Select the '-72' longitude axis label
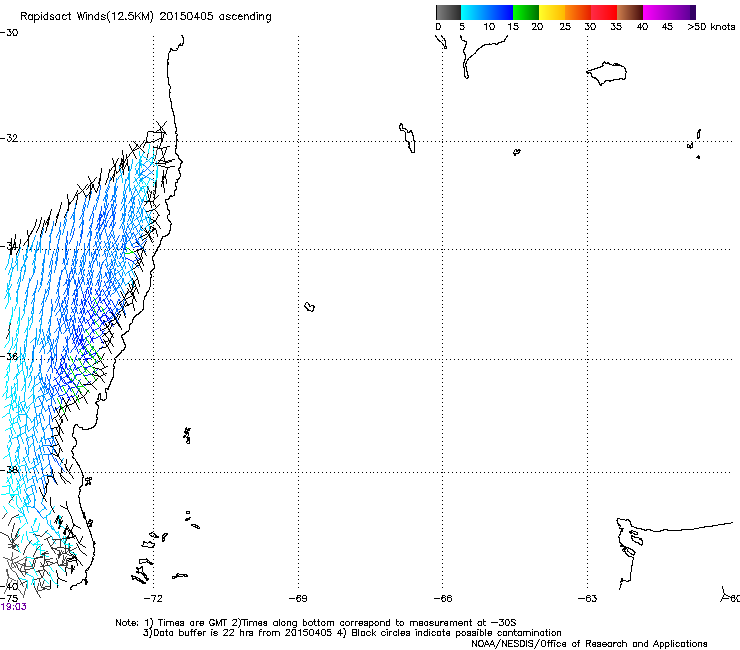The height and width of the screenshot is (650, 740). coord(153,599)
